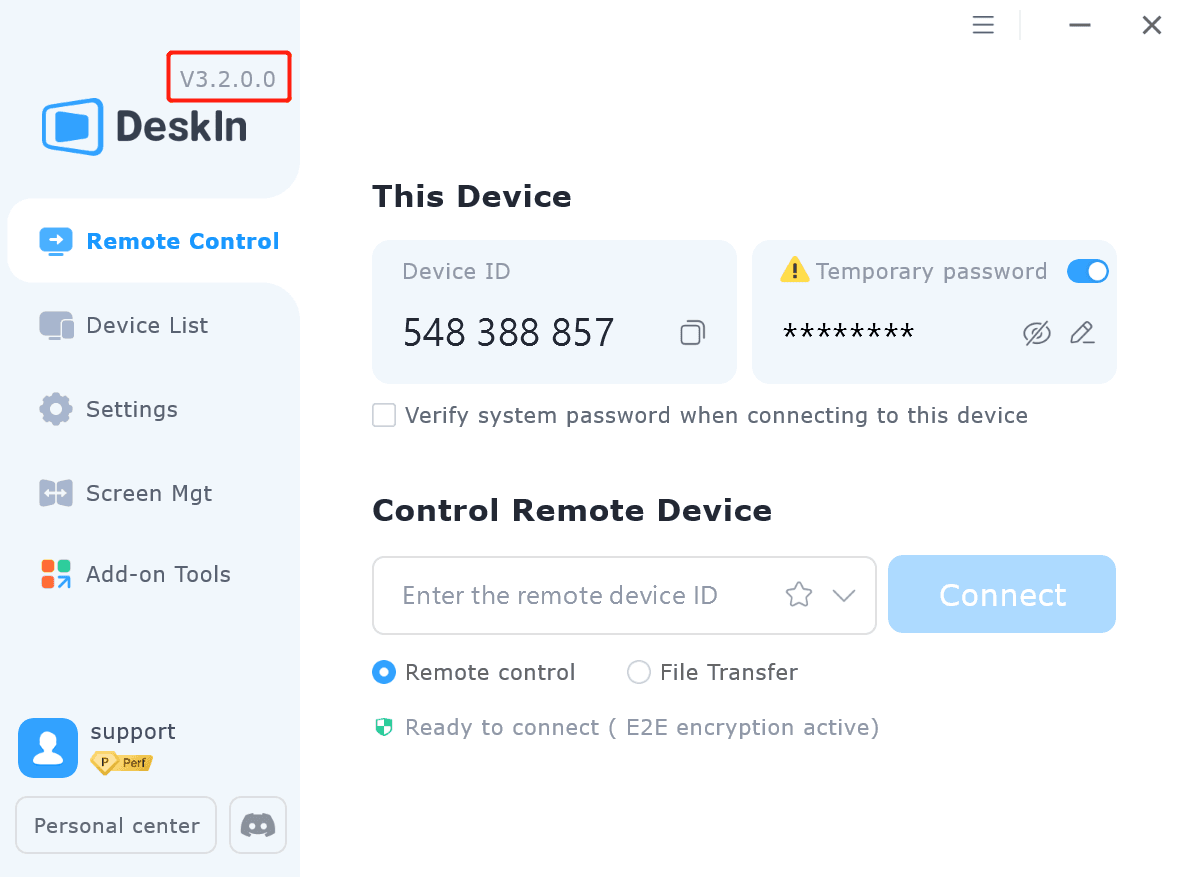The width and height of the screenshot is (1180, 877).
Task: Edit the temporary password with pencil icon
Action: tap(1082, 333)
